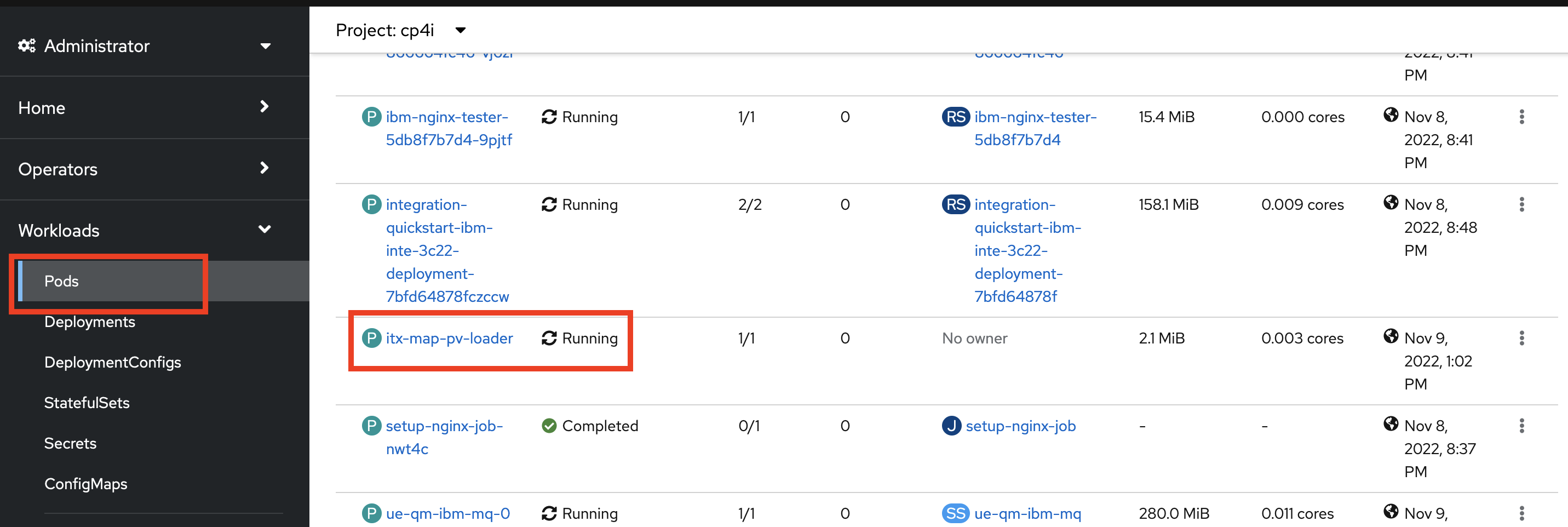Click the Running sync icon for itx-map-pv-loader

tap(549, 339)
